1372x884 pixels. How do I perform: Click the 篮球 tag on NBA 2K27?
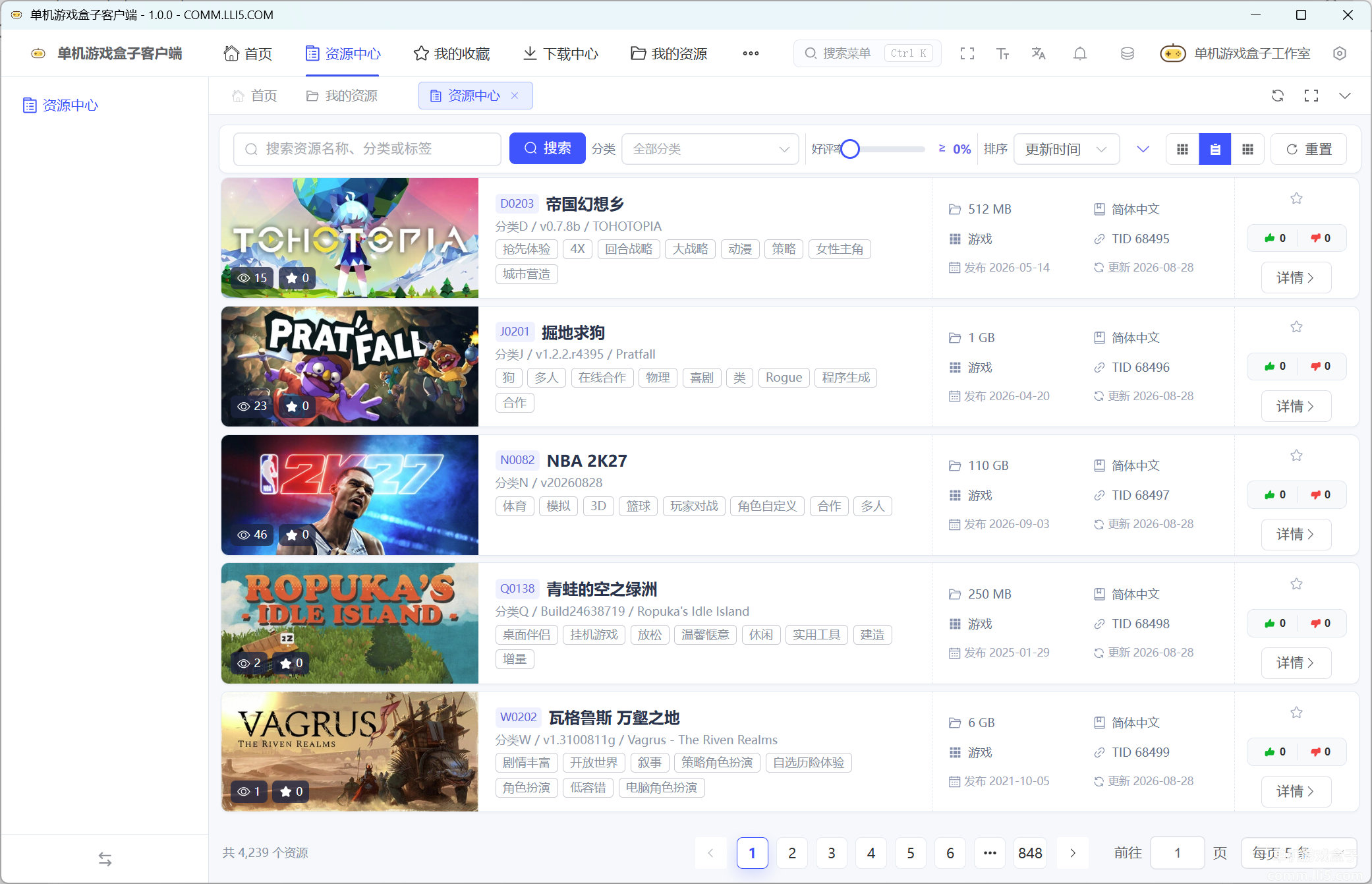[x=638, y=506]
